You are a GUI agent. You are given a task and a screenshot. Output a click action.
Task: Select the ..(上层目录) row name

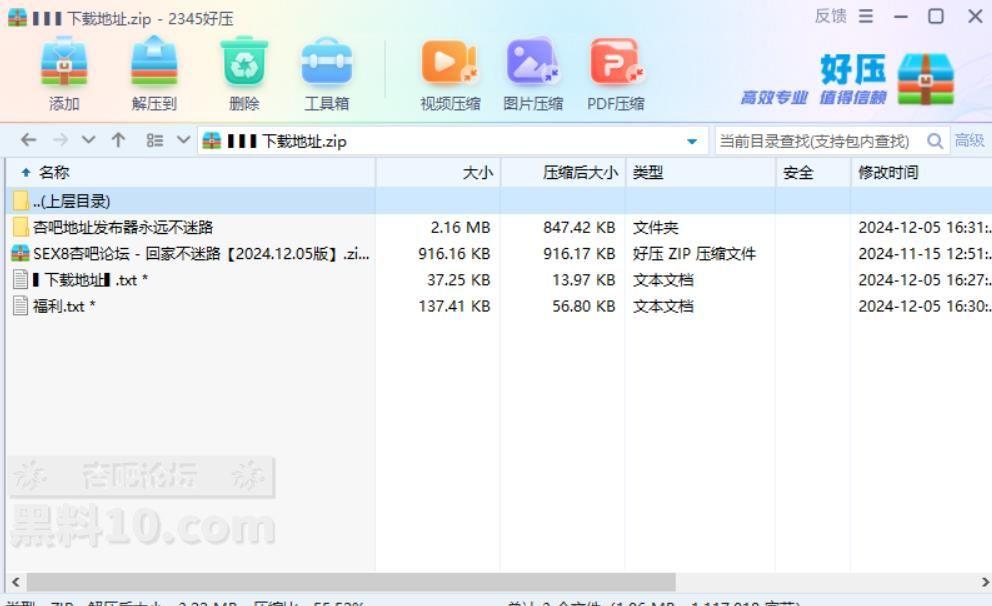(x=71, y=201)
